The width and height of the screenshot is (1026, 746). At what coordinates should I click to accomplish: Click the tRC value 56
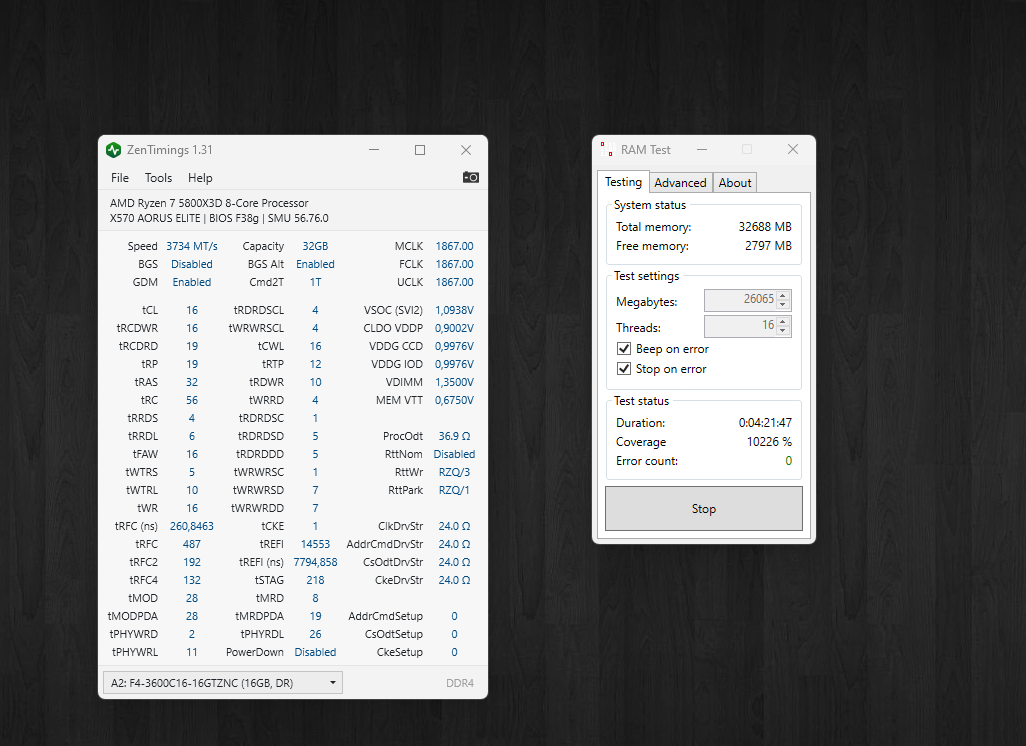coord(192,400)
